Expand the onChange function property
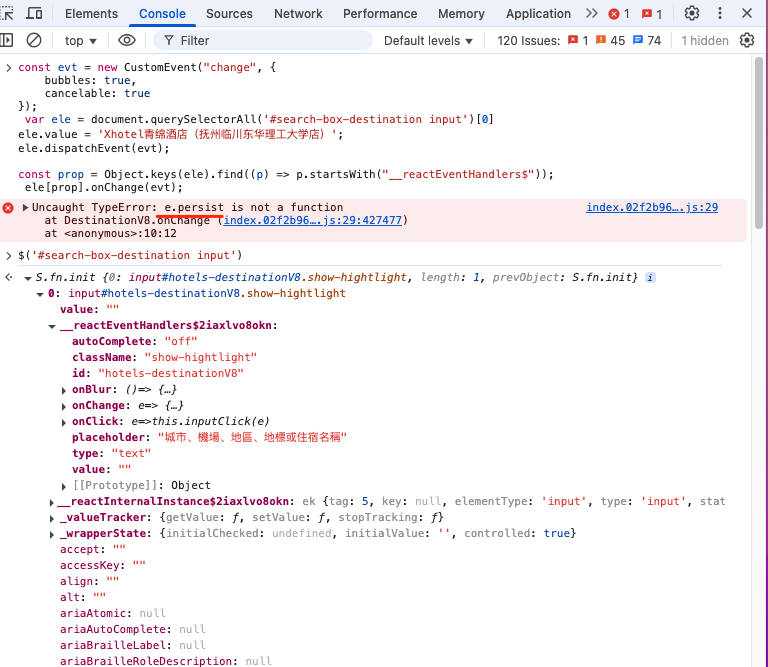The image size is (768, 667). (64, 406)
